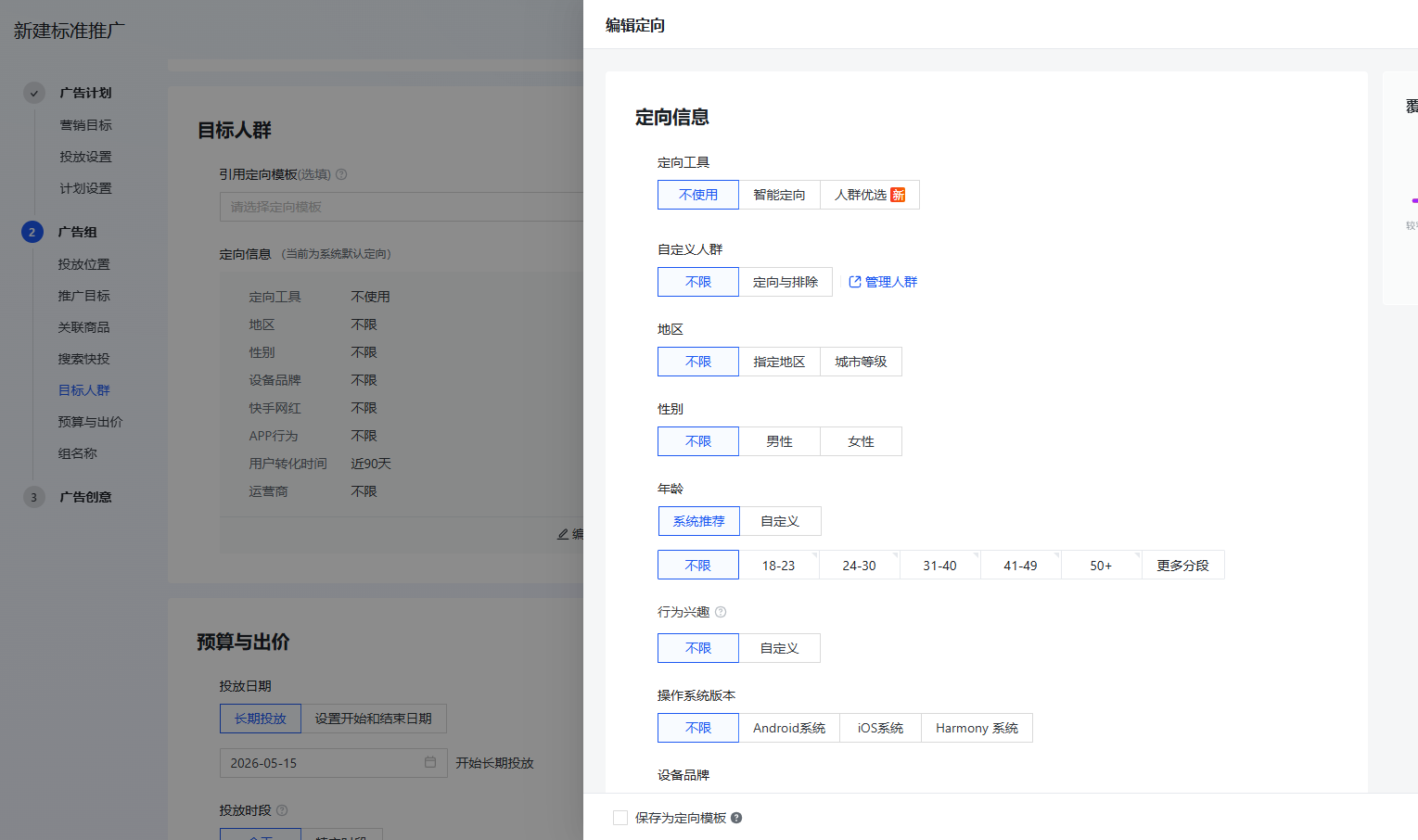Select age range 50+
The height and width of the screenshot is (840, 1418).
[1101, 566]
